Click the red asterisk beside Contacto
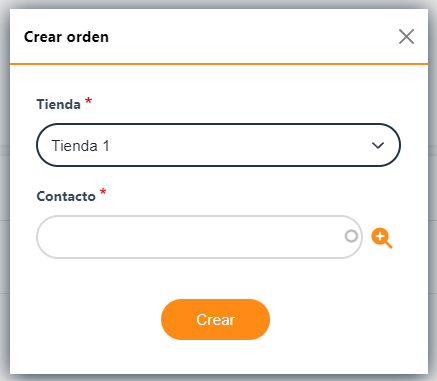Viewport: 437px width, 381px height. (103, 192)
